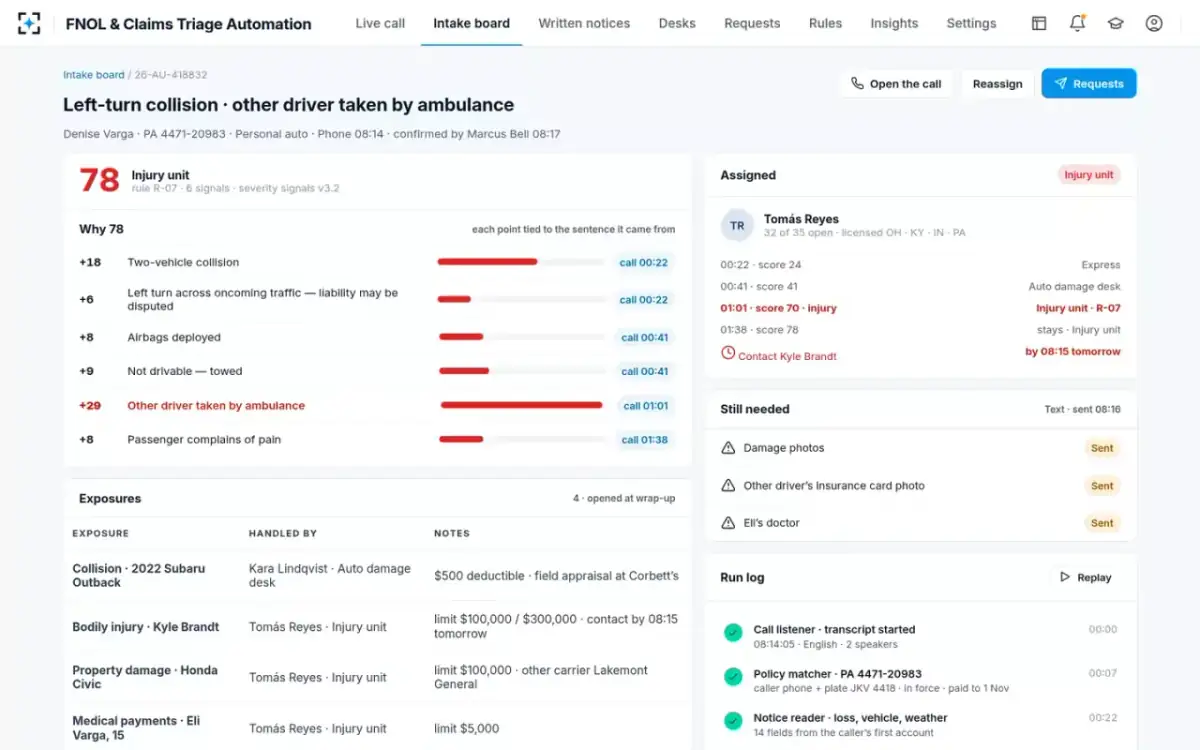Click the NOTES column header
1200x750 pixels.
pyautogui.click(x=452, y=533)
